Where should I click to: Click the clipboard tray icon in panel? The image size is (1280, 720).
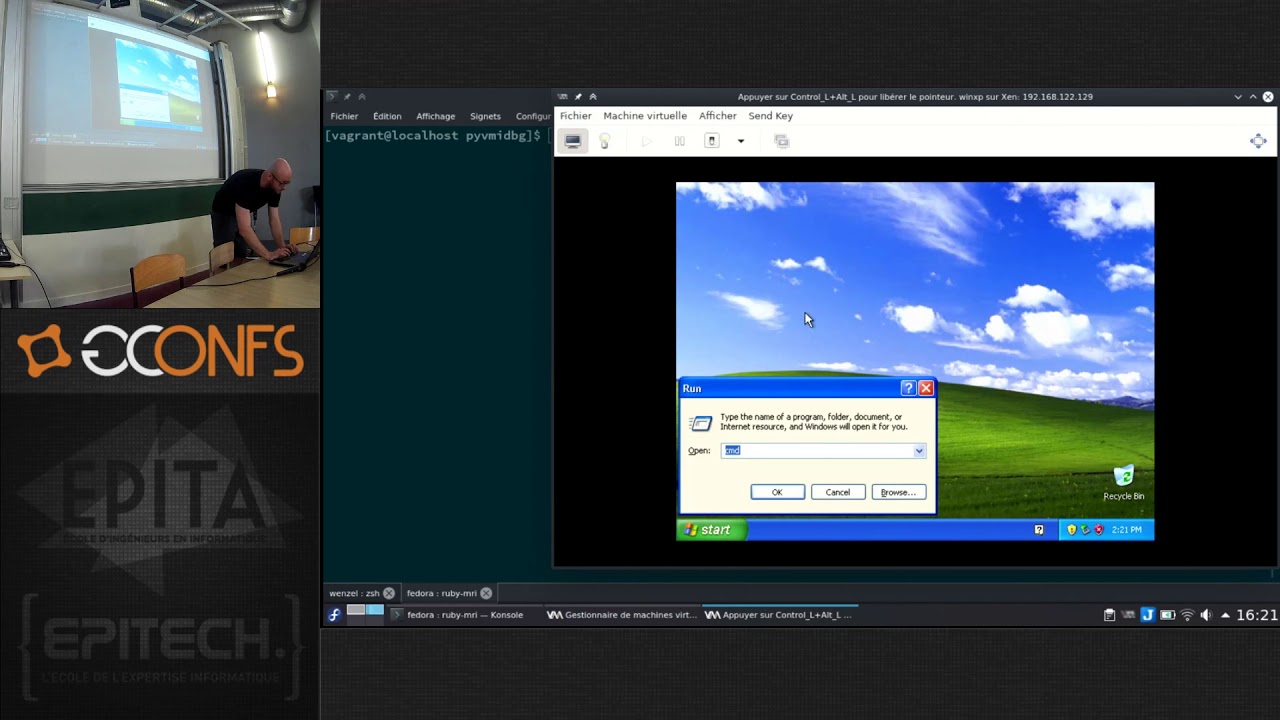coord(1109,615)
